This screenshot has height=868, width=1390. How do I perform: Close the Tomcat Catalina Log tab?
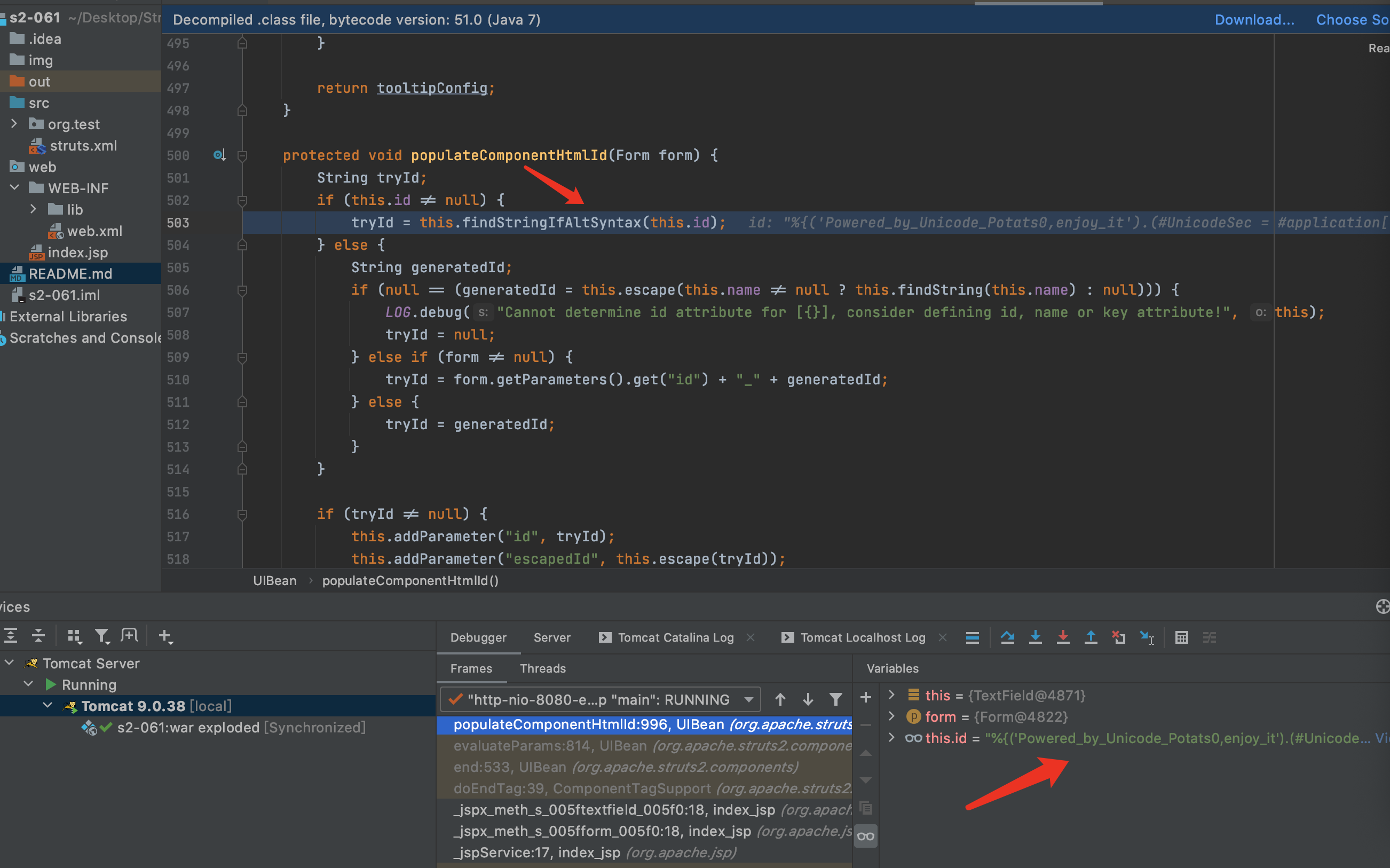[750, 637]
